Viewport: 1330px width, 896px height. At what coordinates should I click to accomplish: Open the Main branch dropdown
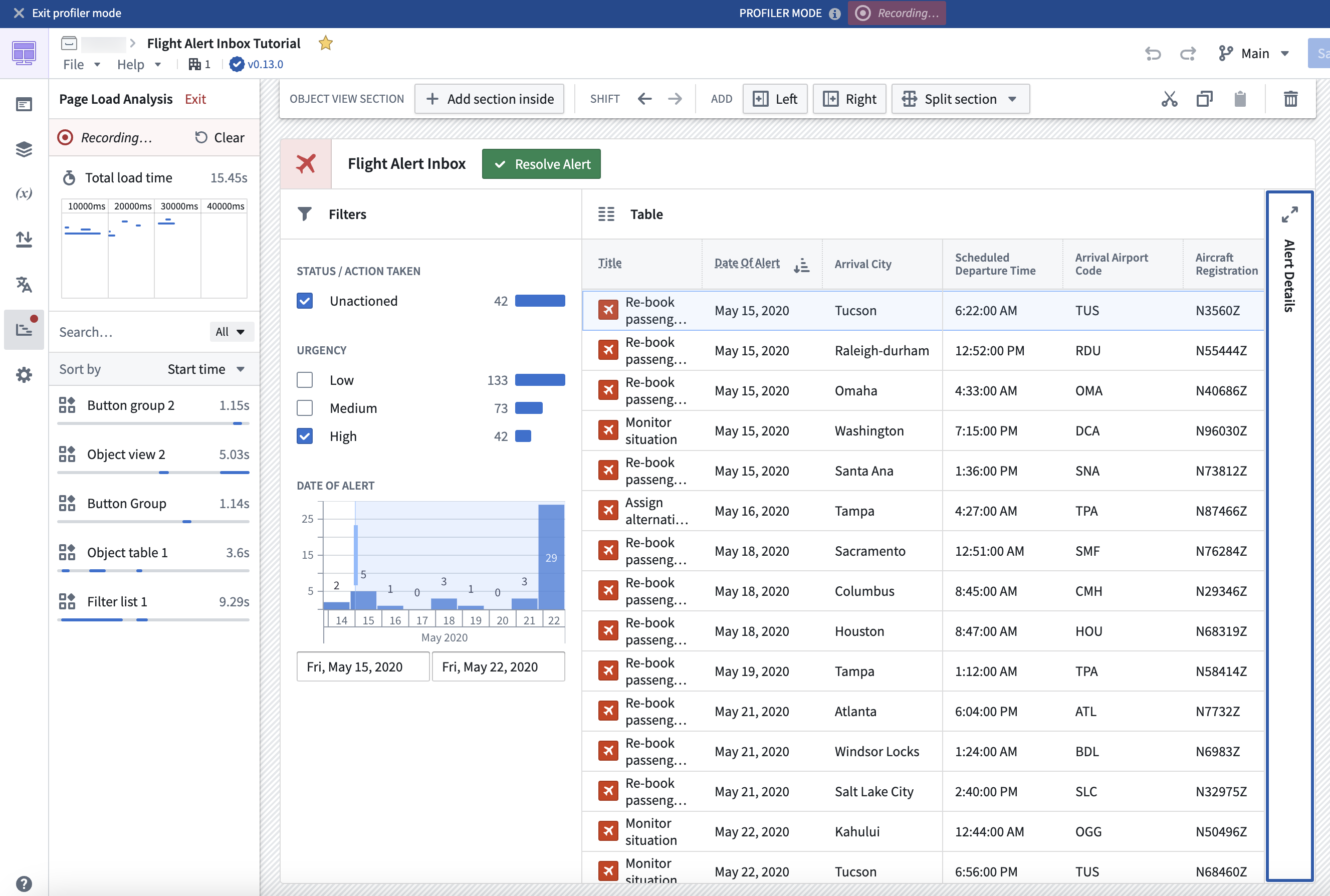(x=1254, y=54)
